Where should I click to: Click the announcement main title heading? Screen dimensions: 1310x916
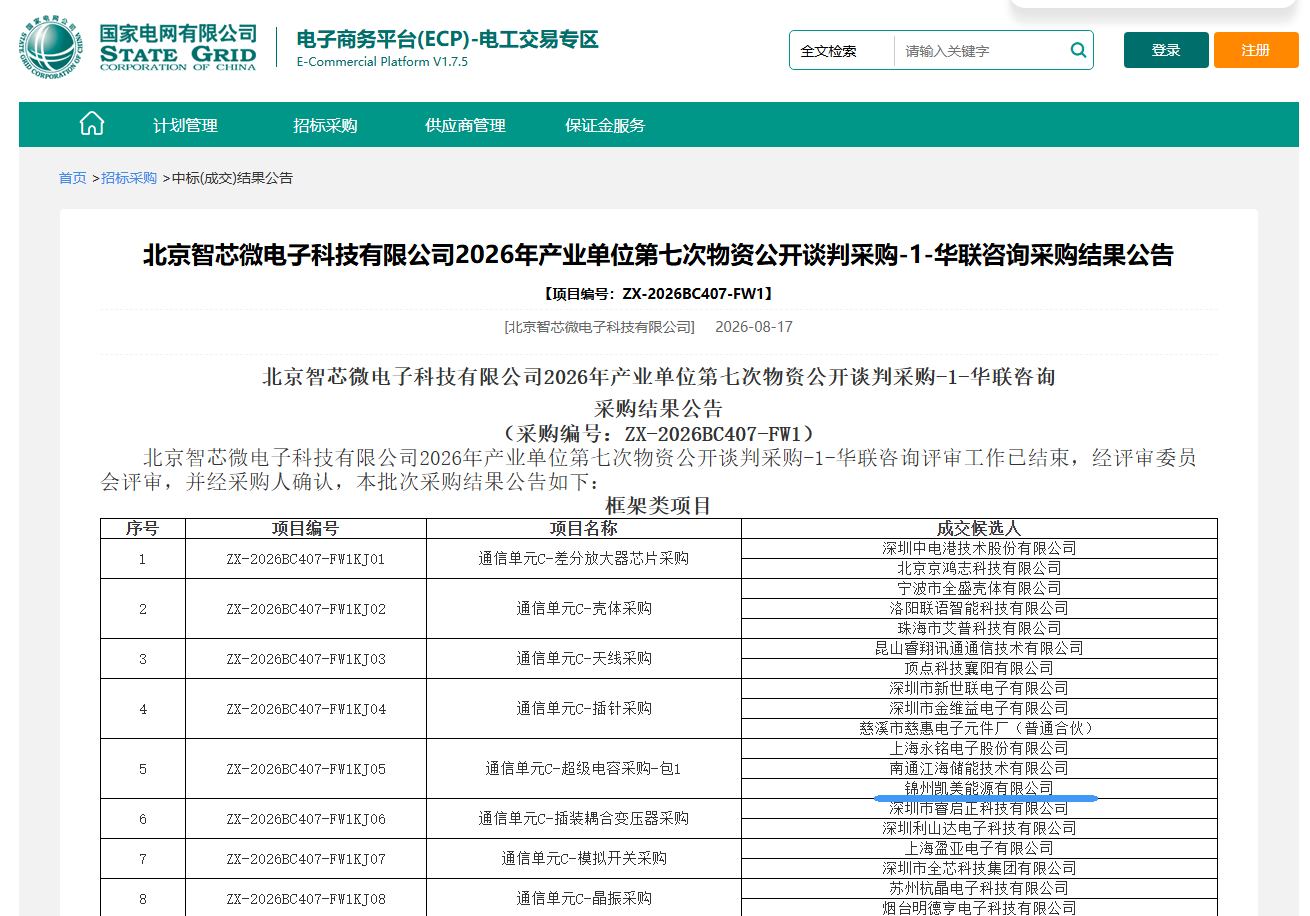click(x=658, y=255)
